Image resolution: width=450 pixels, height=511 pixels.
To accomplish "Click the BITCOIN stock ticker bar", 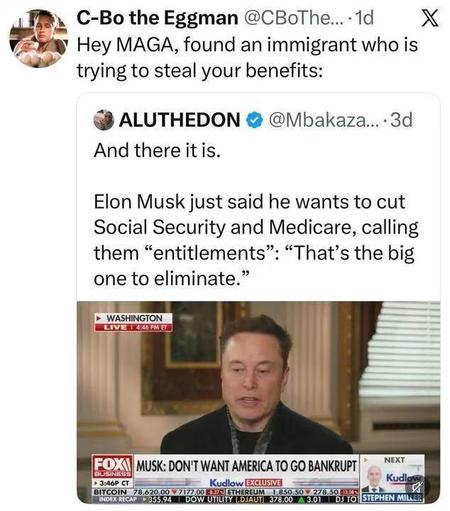I will click(x=225, y=492).
